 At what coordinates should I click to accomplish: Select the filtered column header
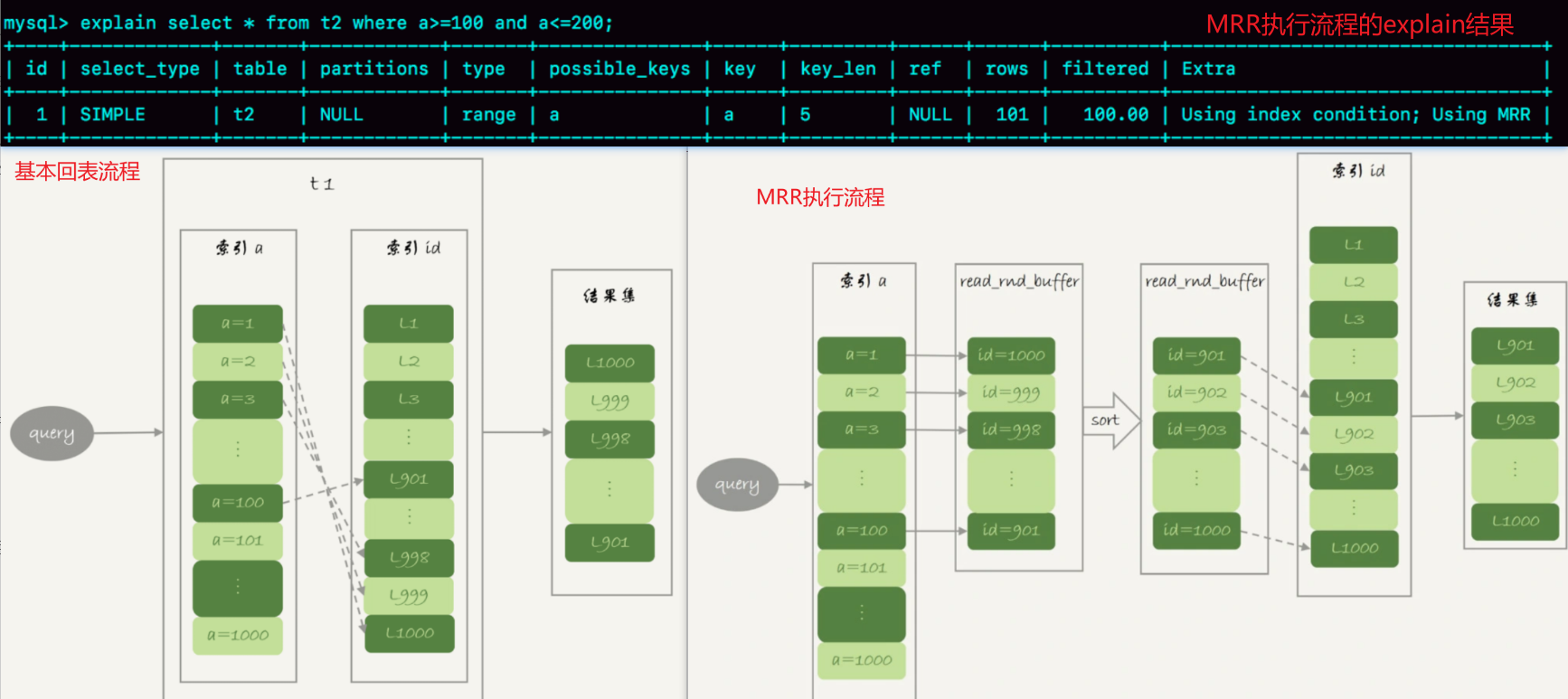pos(1104,69)
